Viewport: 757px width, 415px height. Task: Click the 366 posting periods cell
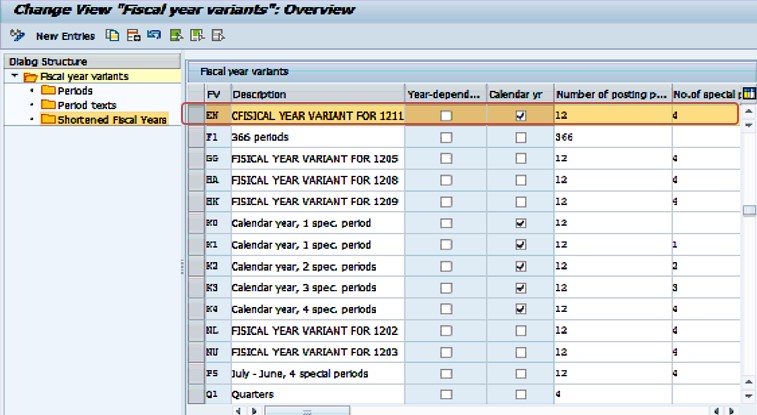coord(613,137)
